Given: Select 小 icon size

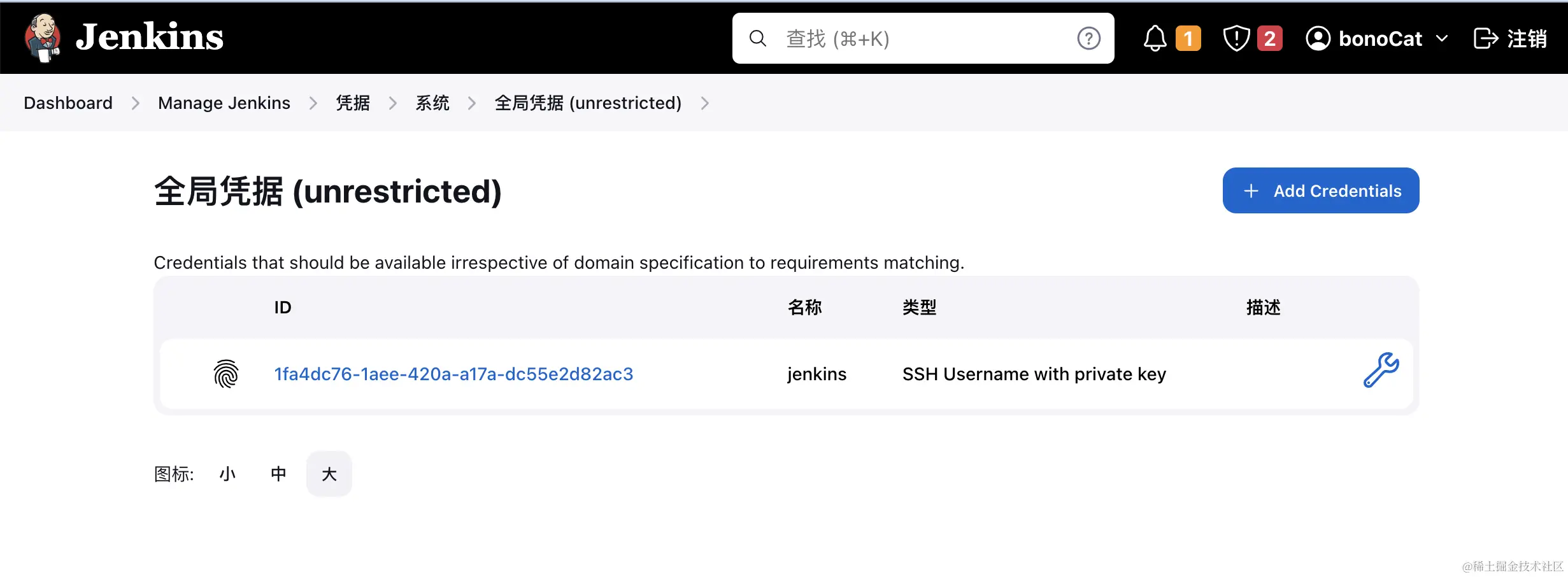Looking at the screenshot, I should [227, 473].
